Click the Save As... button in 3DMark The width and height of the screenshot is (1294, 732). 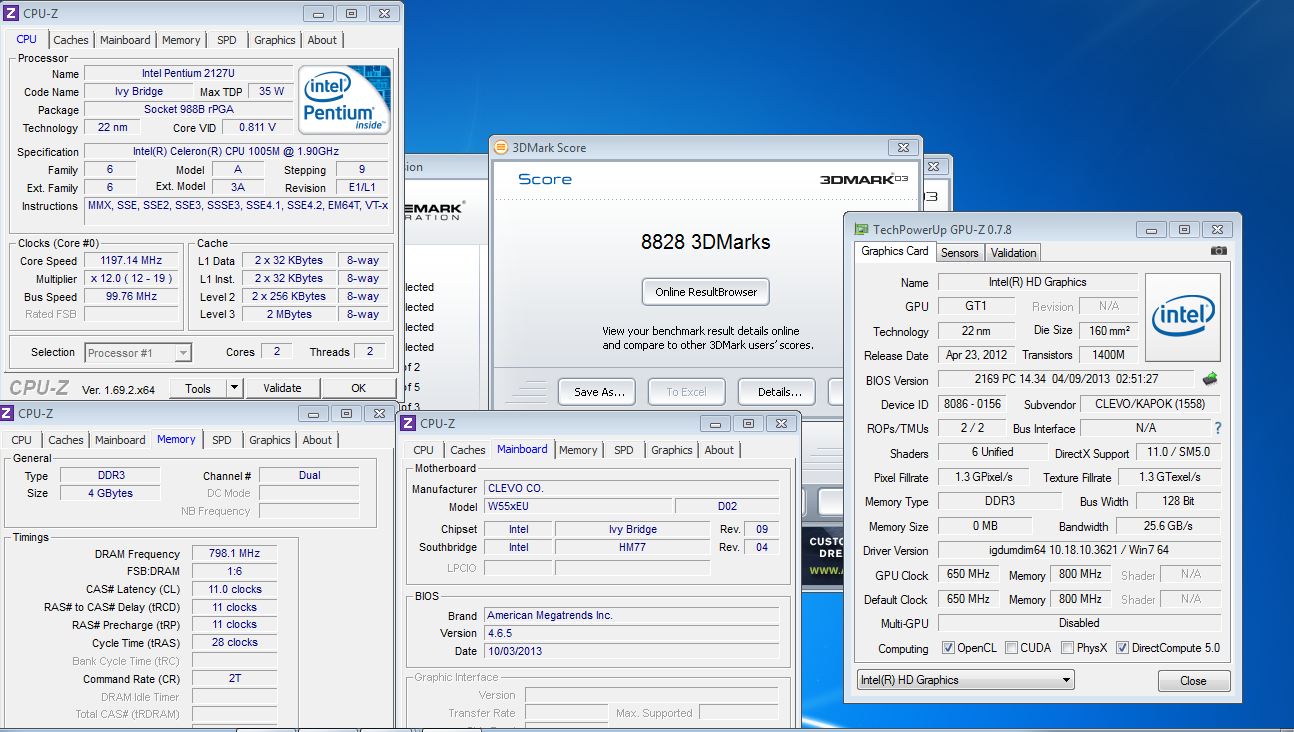pyautogui.click(x=599, y=392)
